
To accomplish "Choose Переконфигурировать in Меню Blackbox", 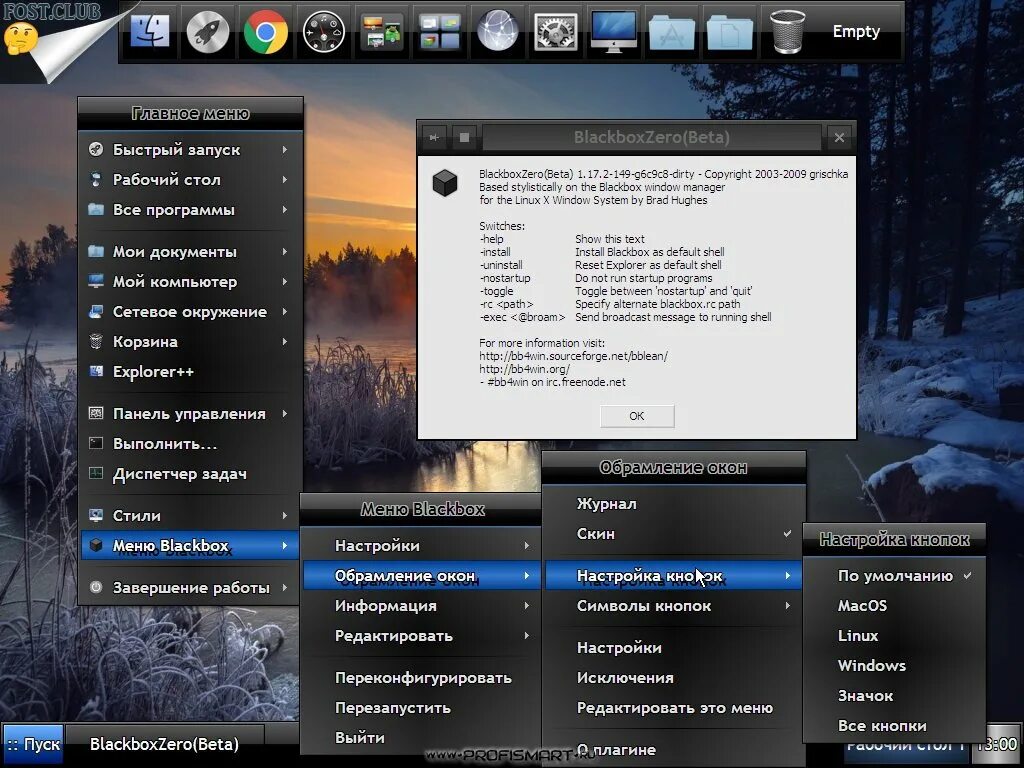I will point(421,678).
